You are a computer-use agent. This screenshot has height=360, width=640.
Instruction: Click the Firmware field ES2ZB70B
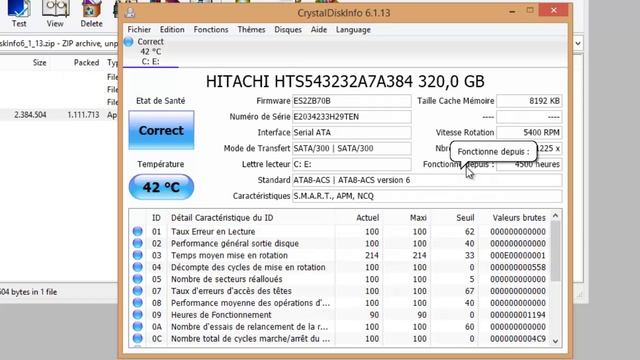[x=351, y=101]
